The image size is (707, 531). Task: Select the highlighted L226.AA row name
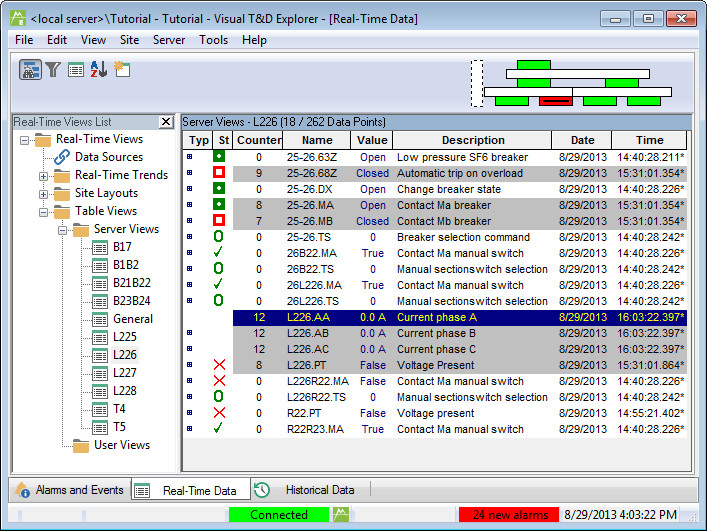pyautogui.click(x=308, y=317)
